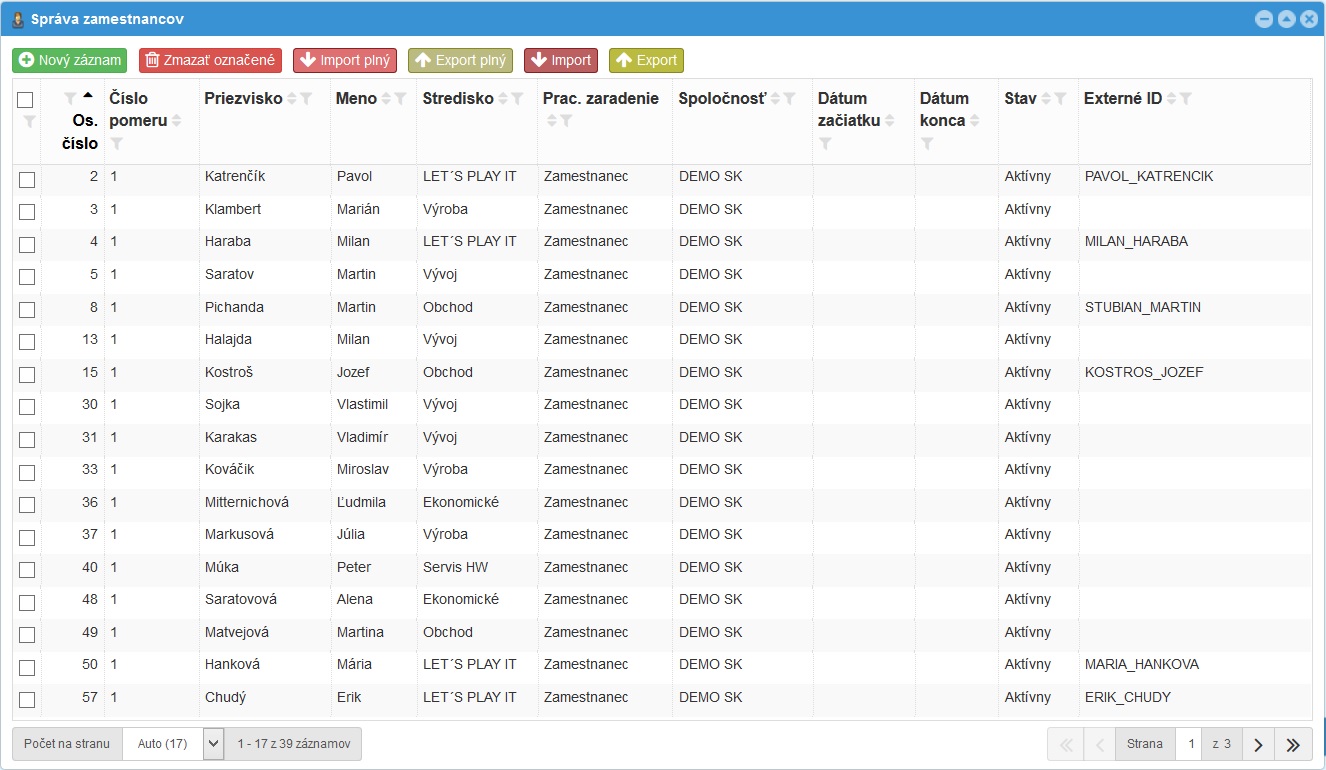Click the filter icon under the select-all checkbox
This screenshot has width=1326, height=770.
[x=29, y=121]
